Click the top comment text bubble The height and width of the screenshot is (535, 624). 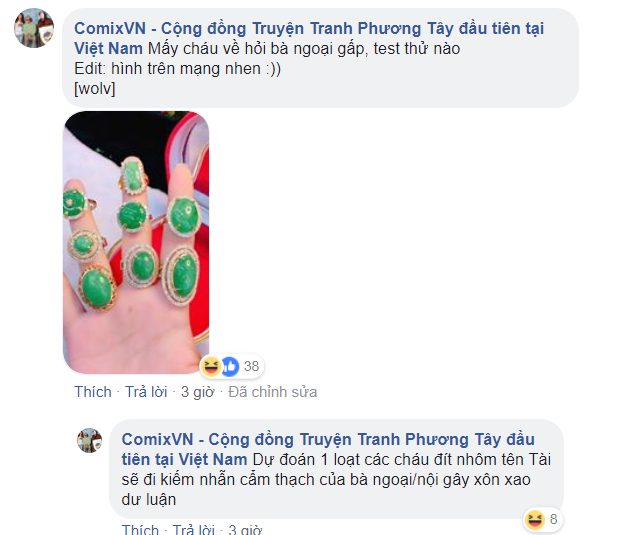[320, 58]
